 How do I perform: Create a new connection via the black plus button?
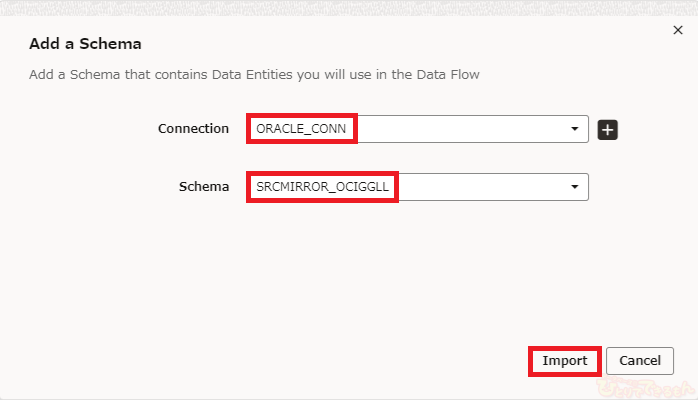(607, 129)
